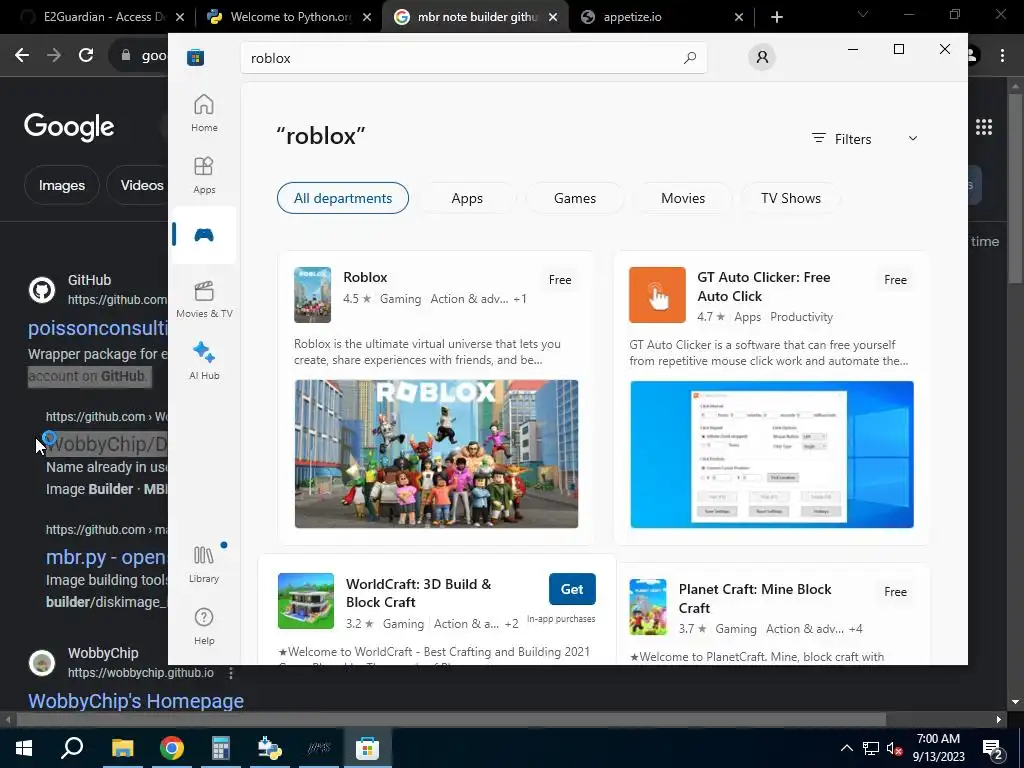Screen dimensions: 1024x768
Task: Go back in Chrome window
Action: [x=22, y=55]
